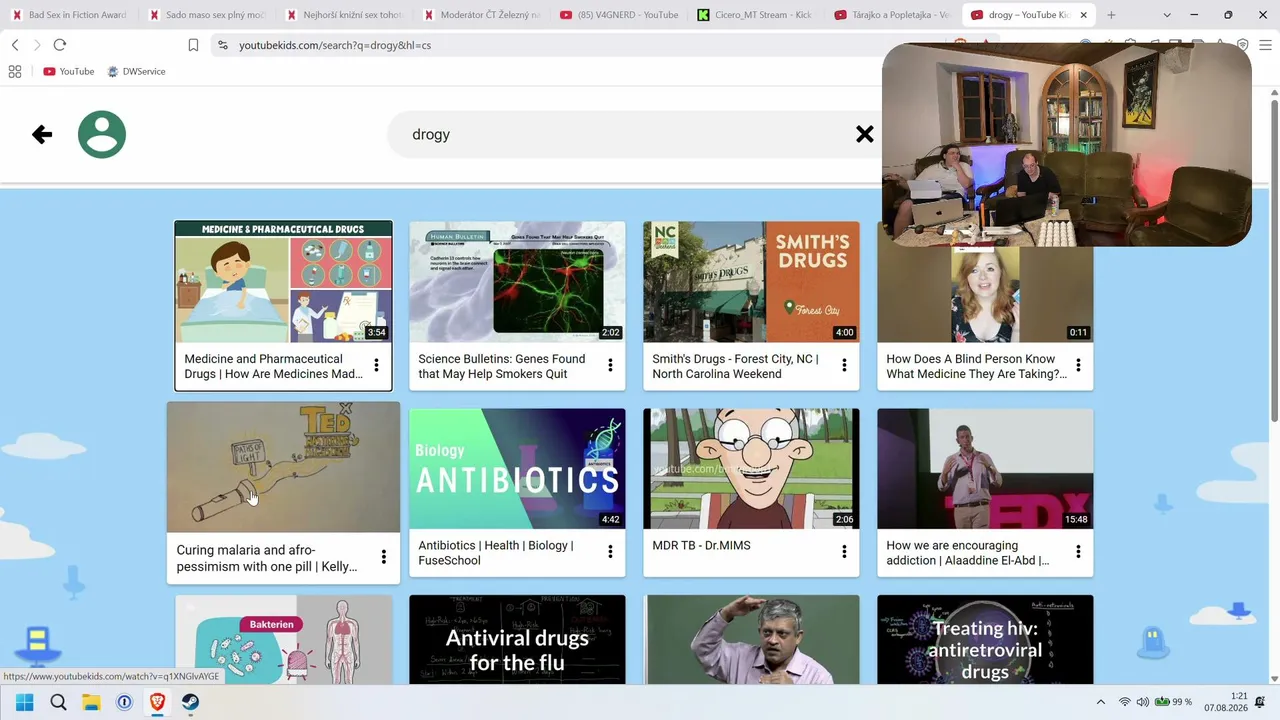Click the youtubekids.com address bar
Viewport: 1280px width, 720px height.
590,45
